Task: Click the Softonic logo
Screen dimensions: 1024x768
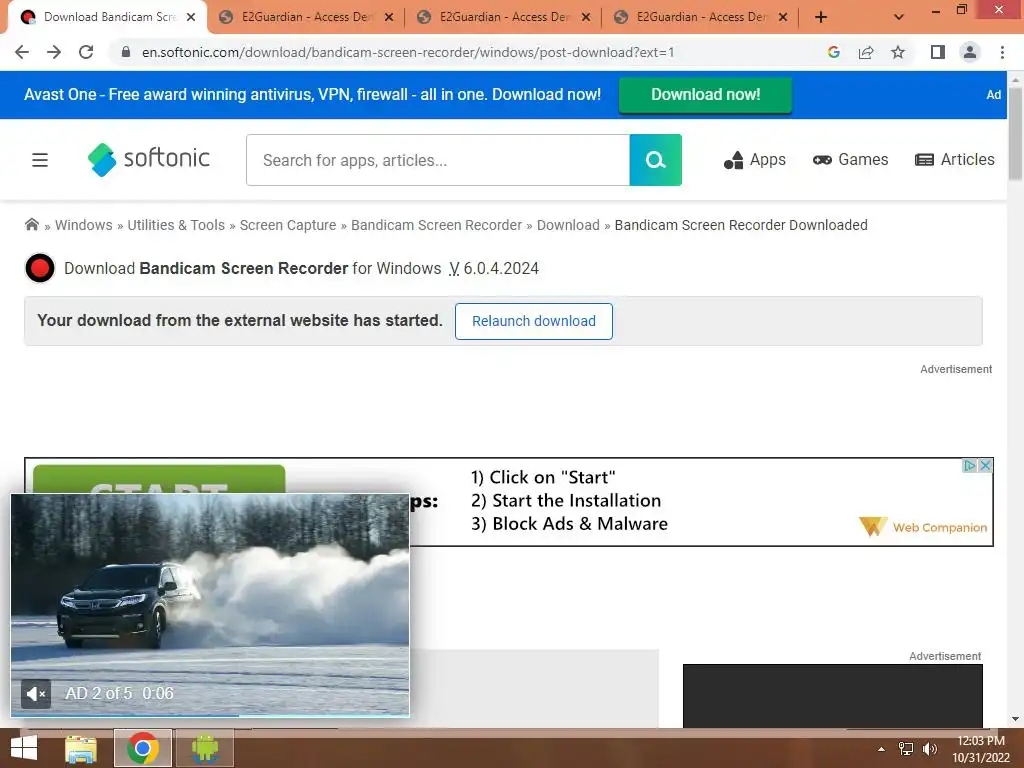Action: pyautogui.click(x=149, y=159)
